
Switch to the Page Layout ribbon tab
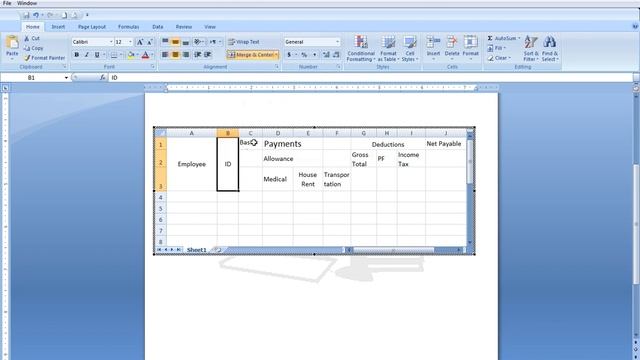click(92, 27)
